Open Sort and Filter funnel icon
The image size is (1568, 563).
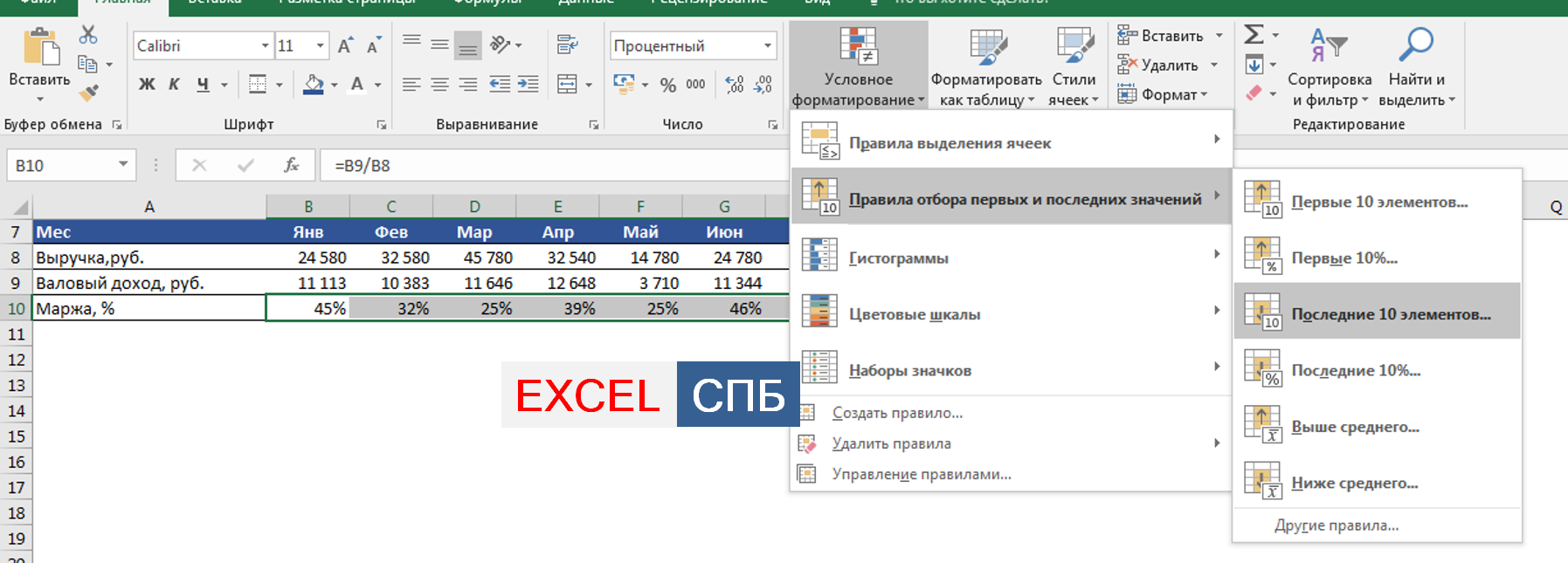point(1329,45)
